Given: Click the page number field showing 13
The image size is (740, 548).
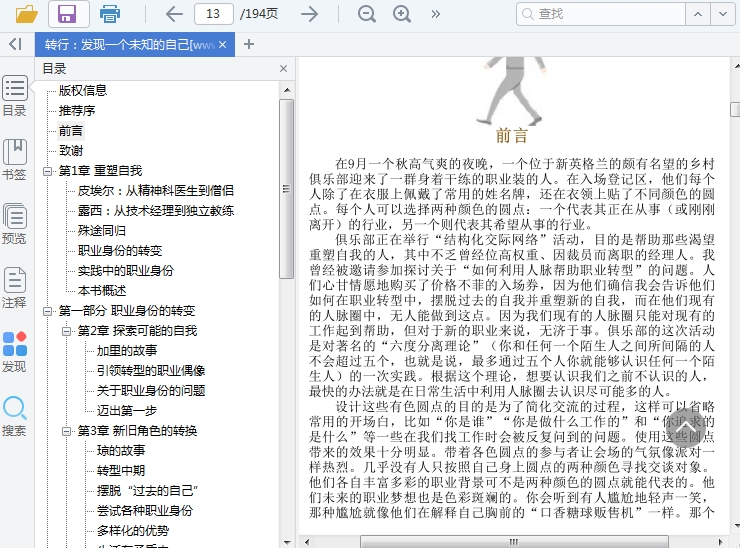Looking at the screenshot, I should click(214, 14).
